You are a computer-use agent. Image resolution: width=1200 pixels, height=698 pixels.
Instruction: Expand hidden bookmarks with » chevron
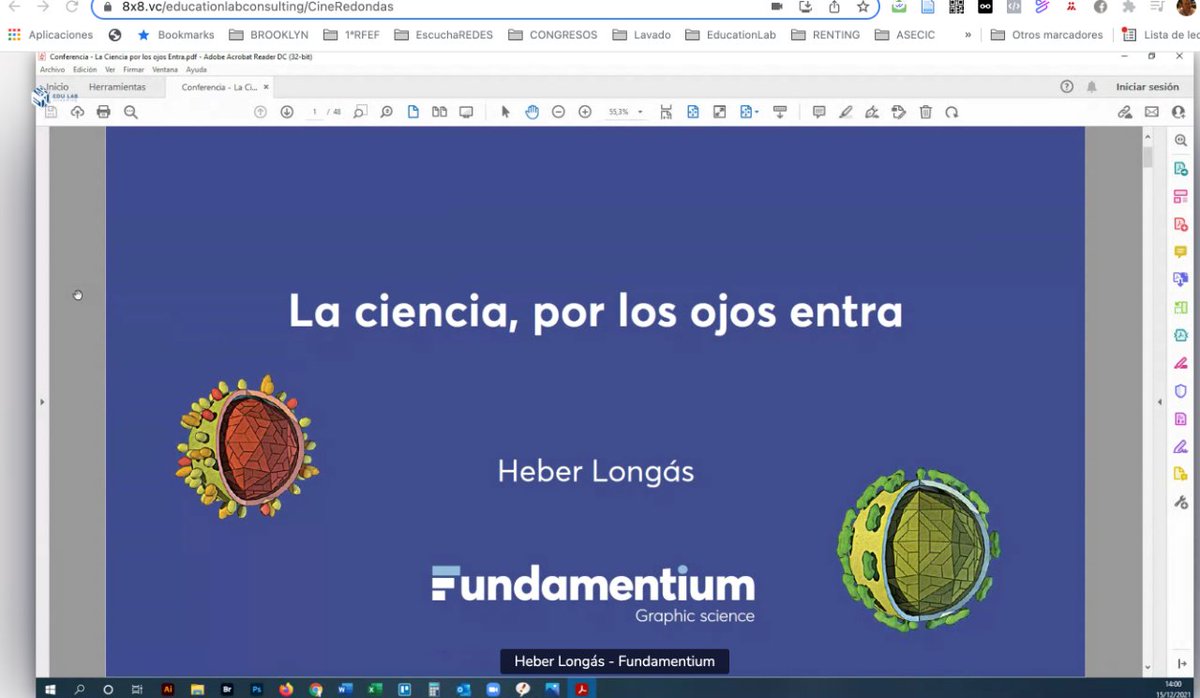[x=967, y=34]
